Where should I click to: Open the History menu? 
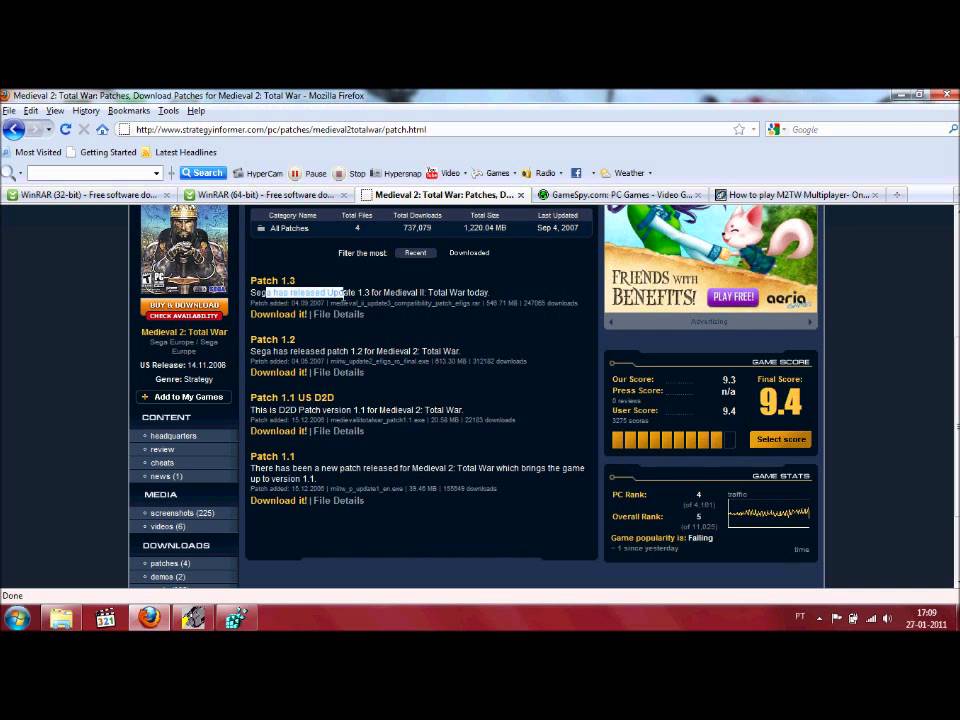coord(86,111)
